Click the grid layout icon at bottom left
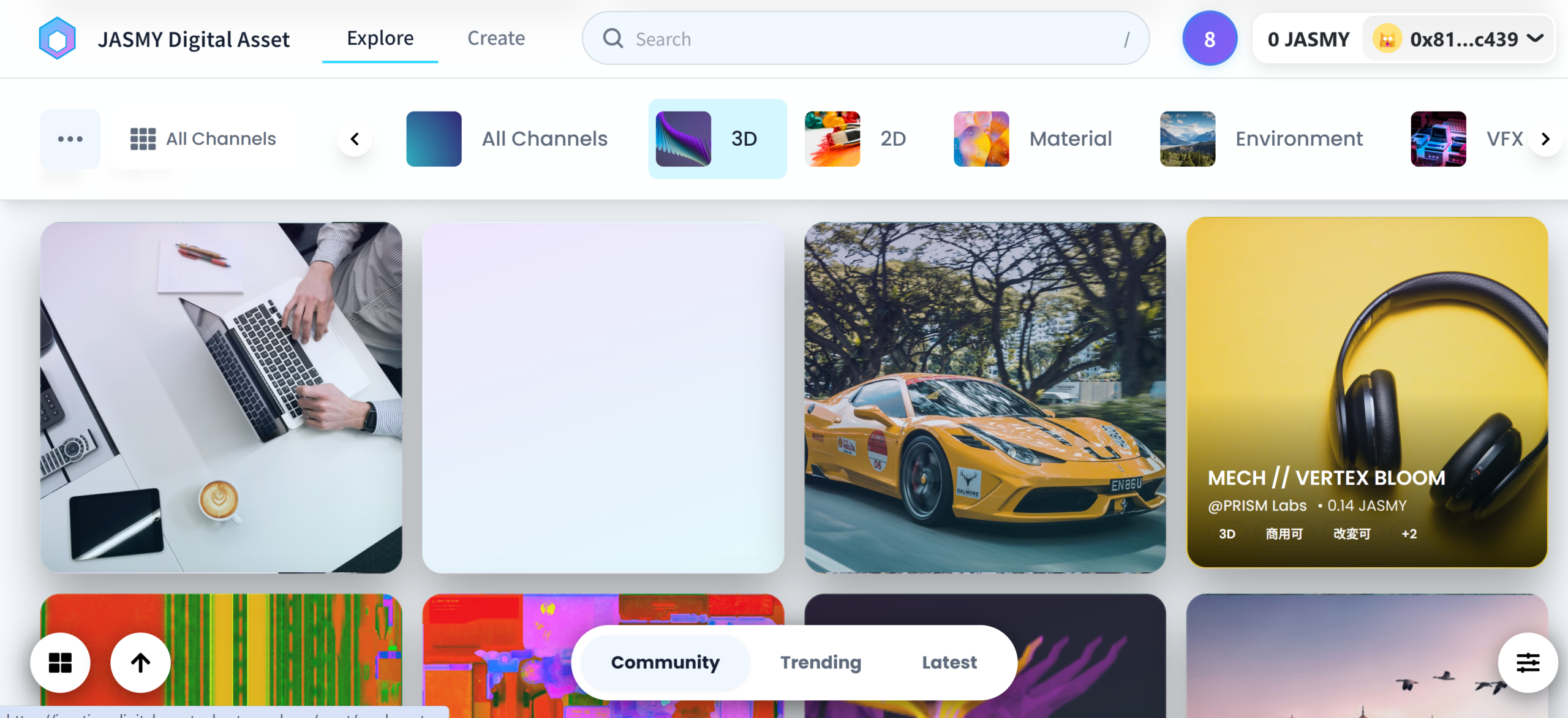The image size is (1568, 718). (x=60, y=662)
